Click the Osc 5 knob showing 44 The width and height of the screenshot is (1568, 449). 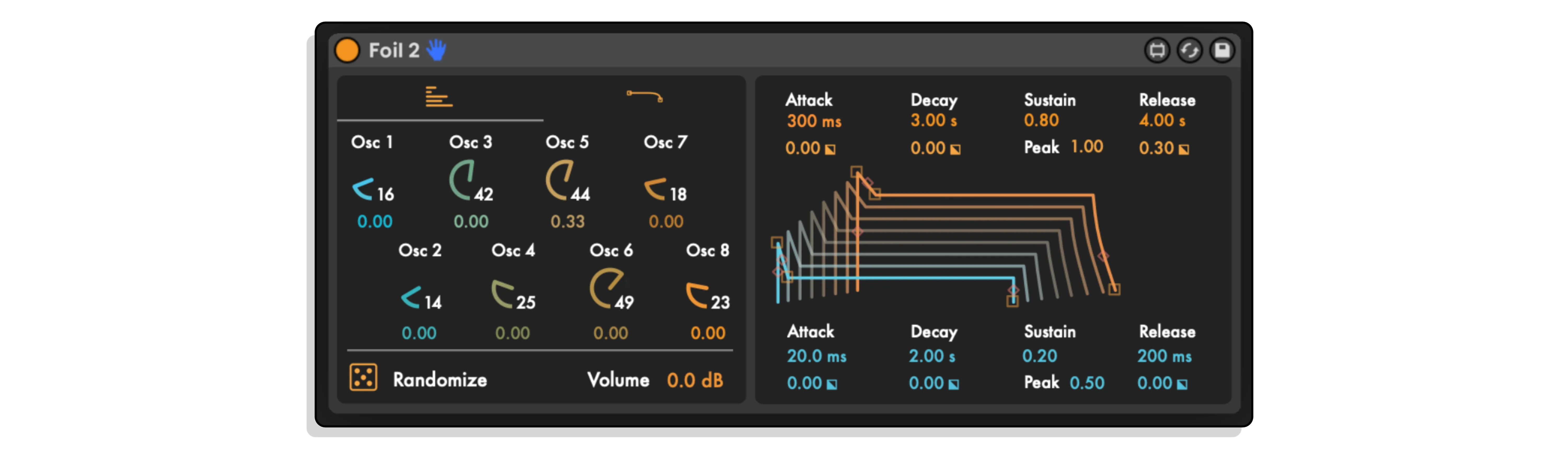560,180
